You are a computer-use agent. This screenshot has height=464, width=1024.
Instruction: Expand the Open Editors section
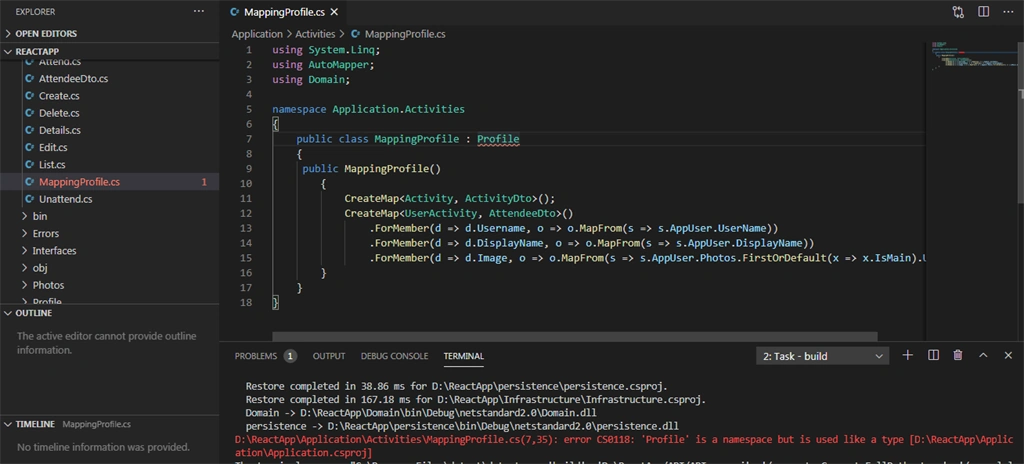(x=109, y=33)
